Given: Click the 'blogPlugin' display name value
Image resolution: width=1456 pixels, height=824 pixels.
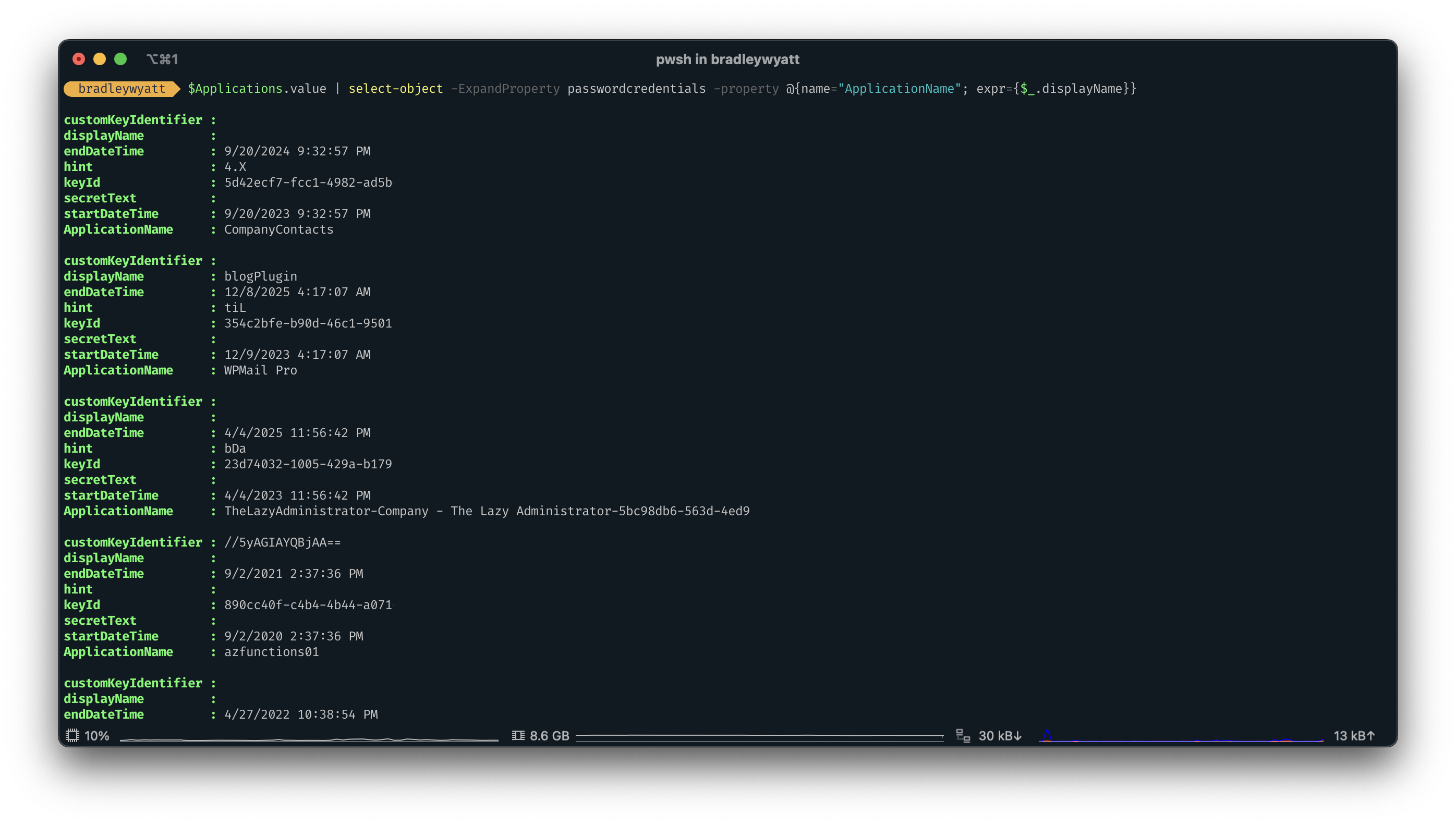Looking at the screenshot, I should click(261, 276).
